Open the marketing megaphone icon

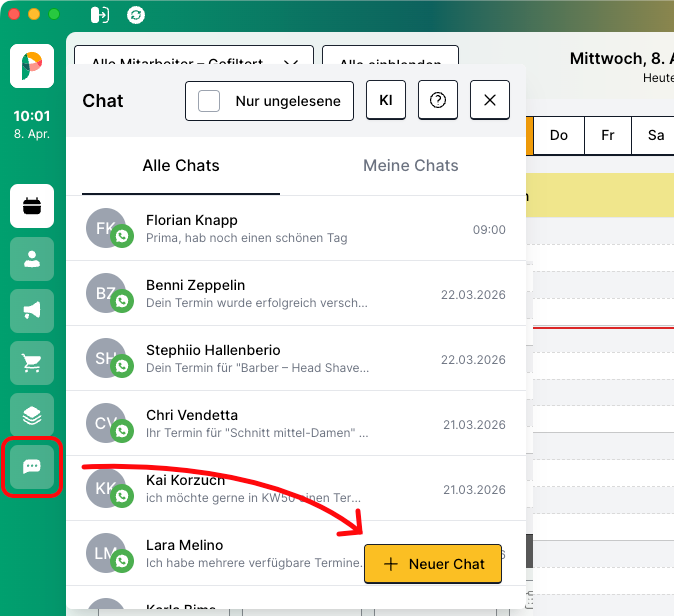[32, 311]
